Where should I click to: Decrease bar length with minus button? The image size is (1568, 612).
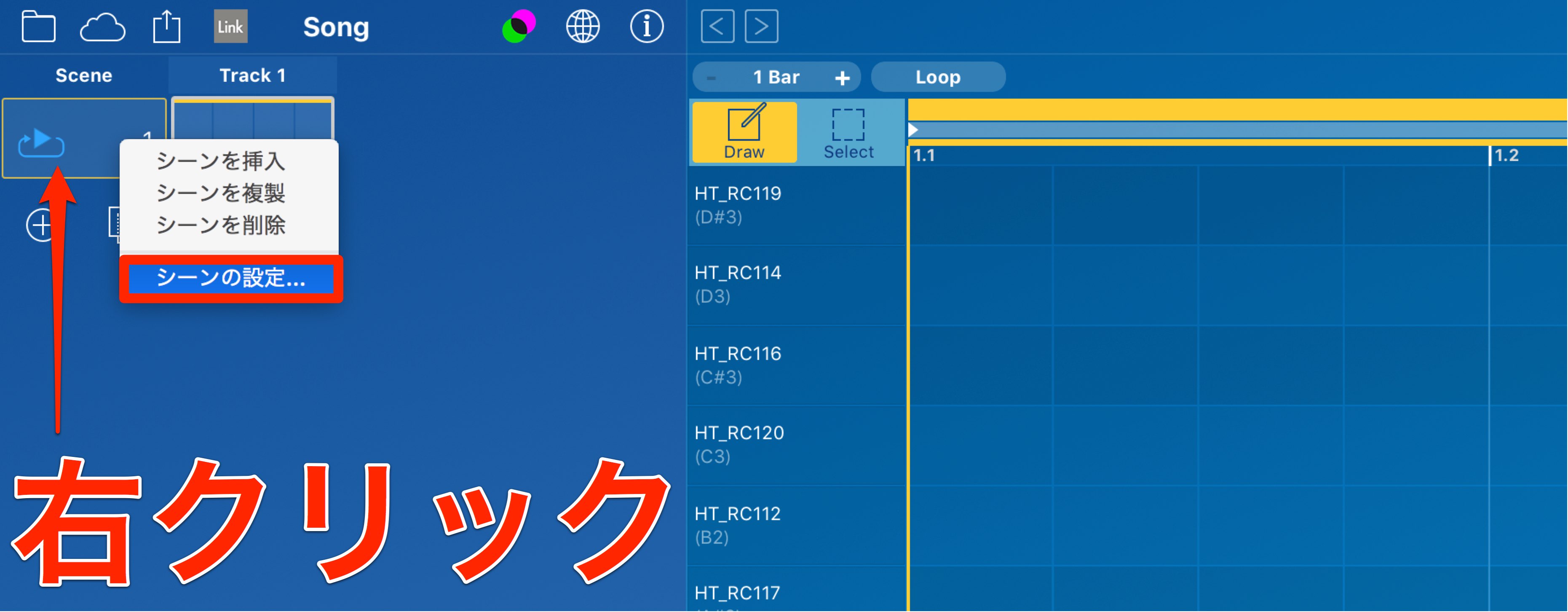(711, 77)
